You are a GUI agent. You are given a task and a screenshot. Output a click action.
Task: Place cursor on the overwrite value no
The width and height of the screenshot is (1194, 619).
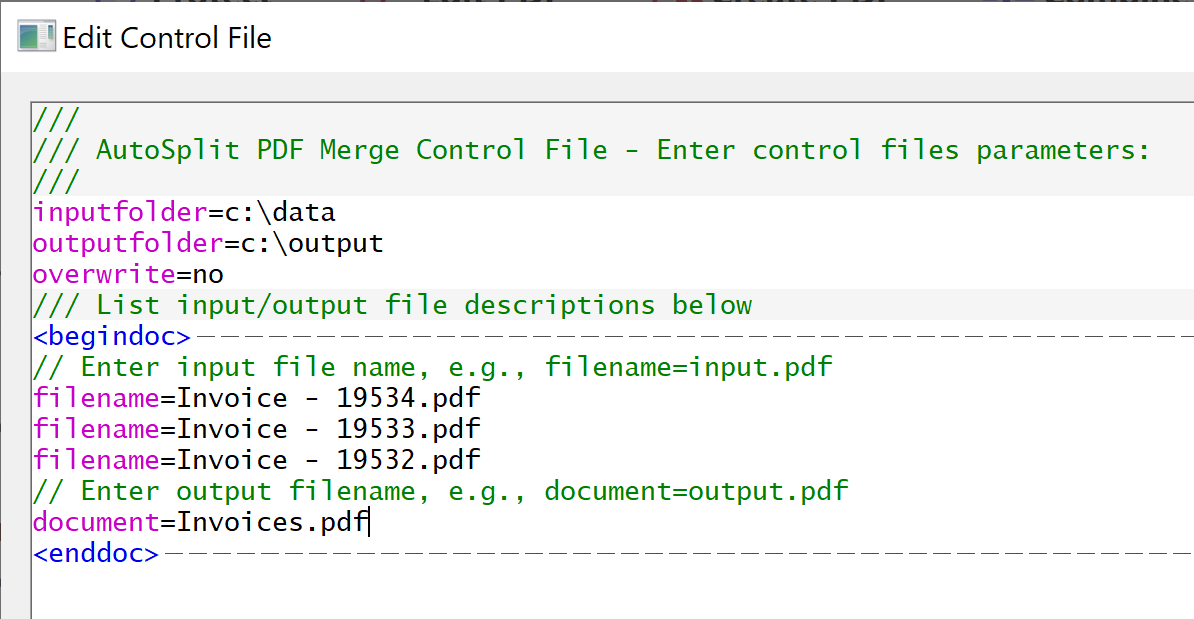click(x=208, y=274)
